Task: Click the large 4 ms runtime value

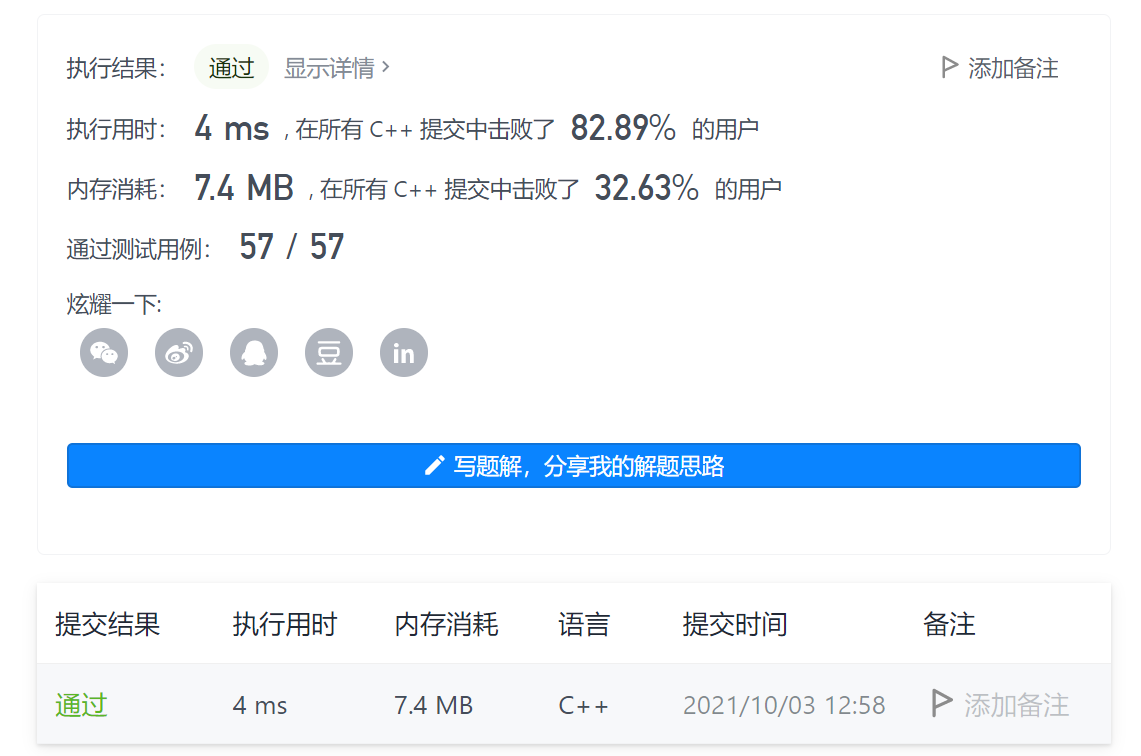Action: click(231, 128)
